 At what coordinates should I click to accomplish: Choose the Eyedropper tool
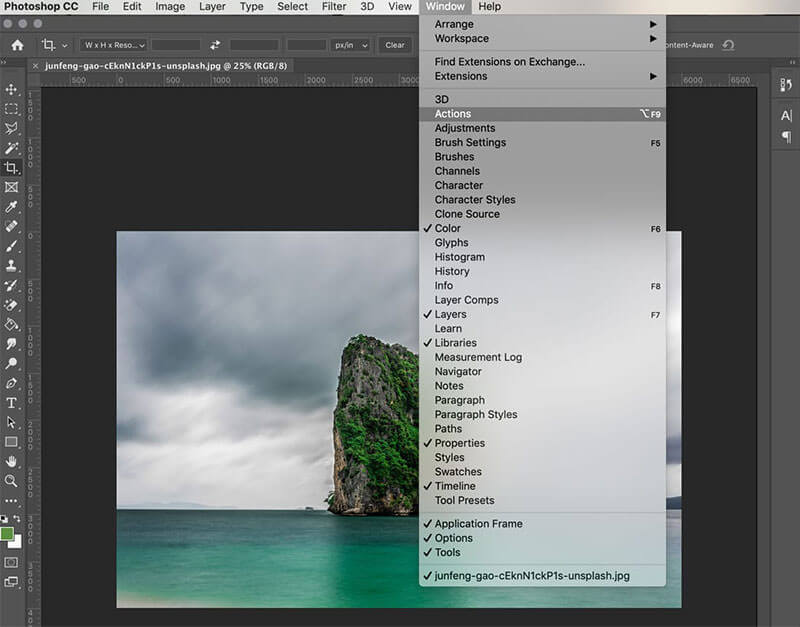[x=12, y=207]
